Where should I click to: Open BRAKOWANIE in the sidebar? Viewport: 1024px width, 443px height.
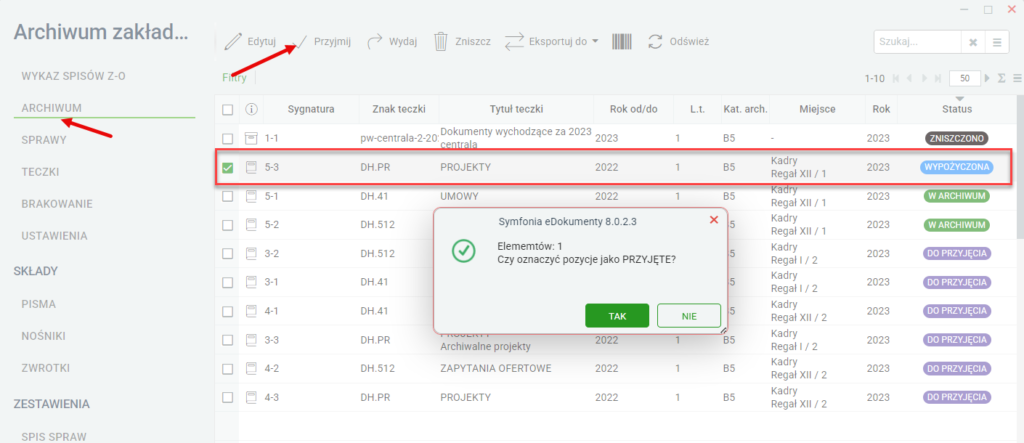57,203
